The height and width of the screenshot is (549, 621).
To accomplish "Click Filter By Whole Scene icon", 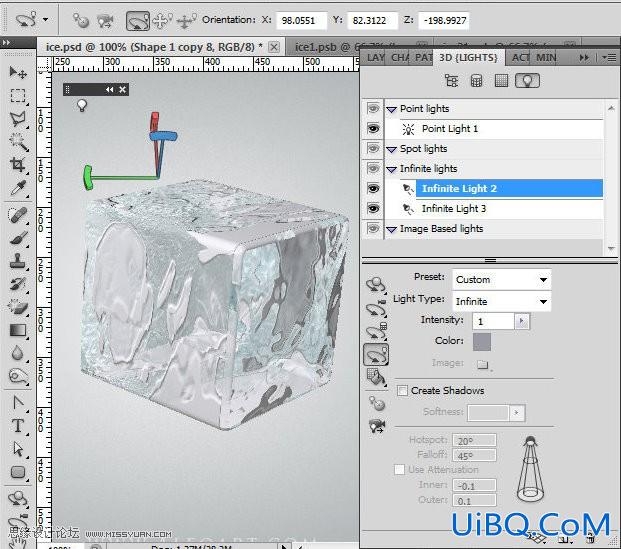I will tap(451, 81).
